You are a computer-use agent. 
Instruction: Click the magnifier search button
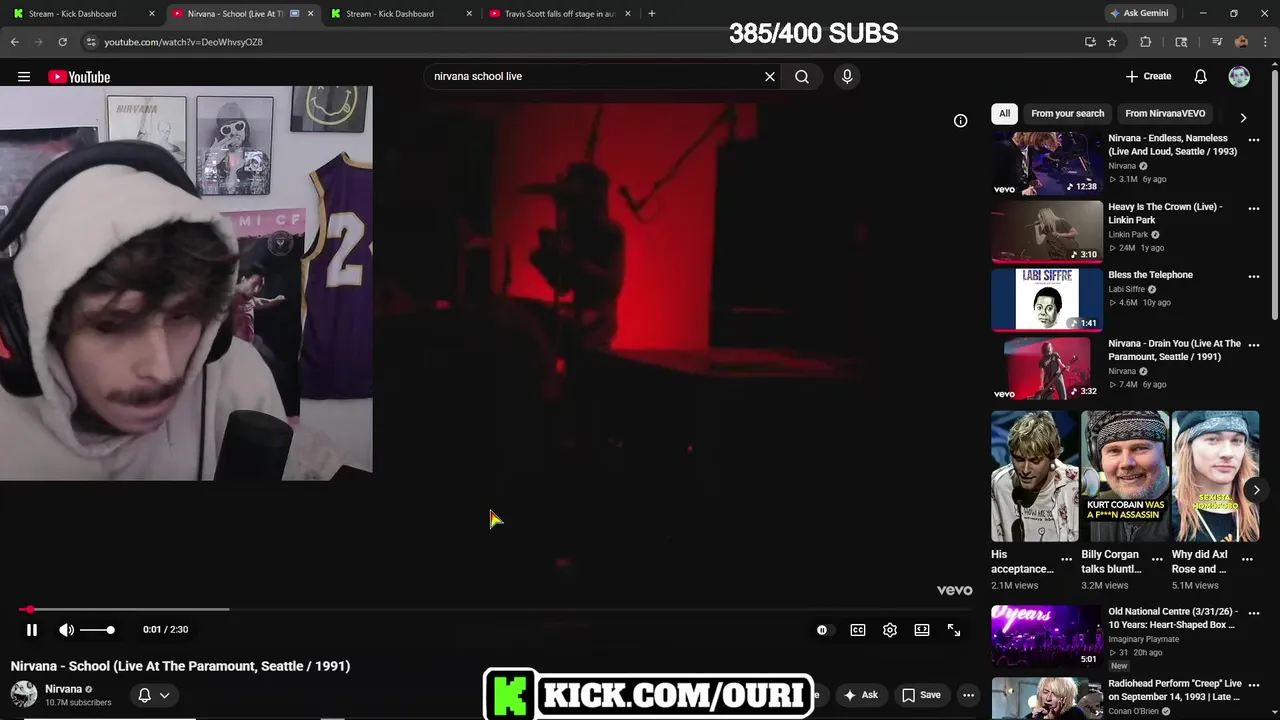[802, 76]
